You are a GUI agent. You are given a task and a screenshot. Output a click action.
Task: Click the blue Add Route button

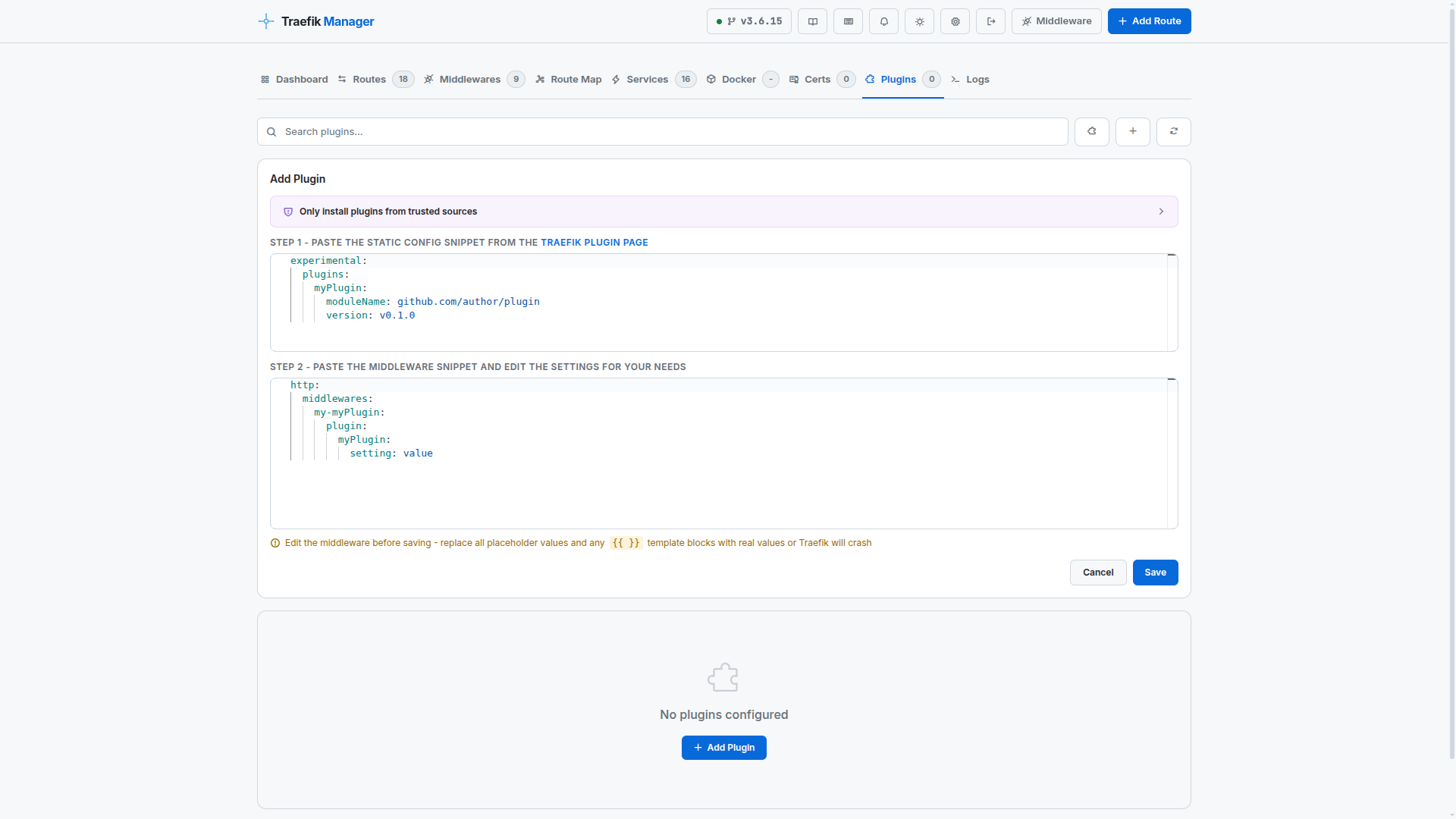[1150, 21]
